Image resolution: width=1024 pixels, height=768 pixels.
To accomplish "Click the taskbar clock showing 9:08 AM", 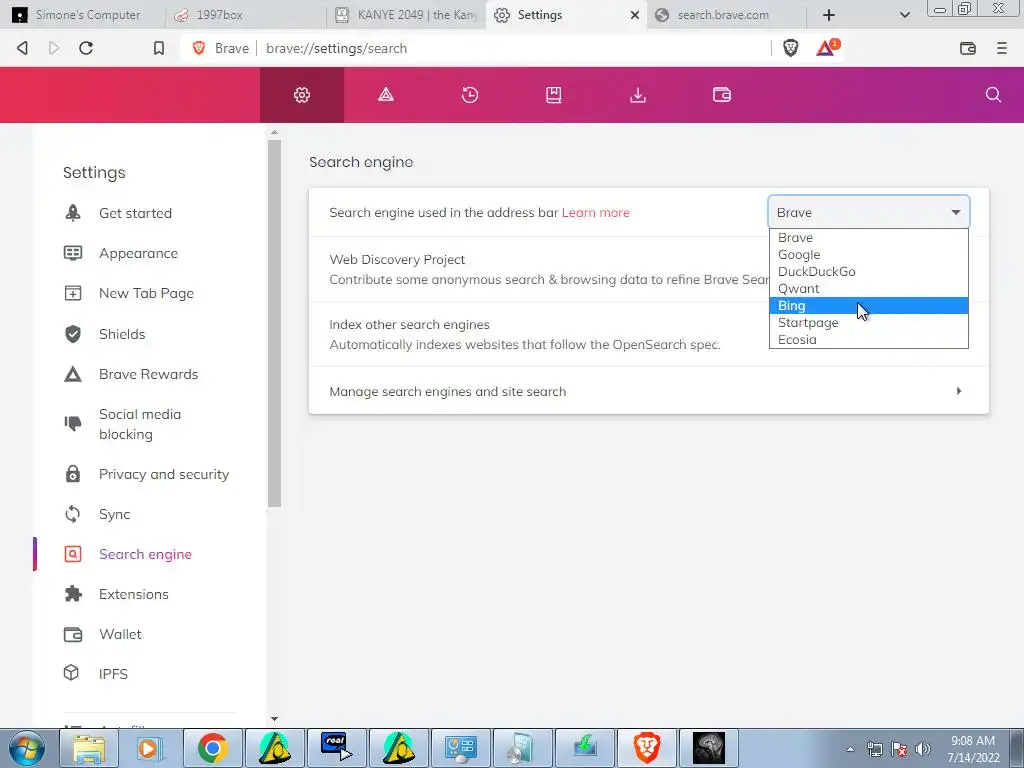I will click(x=973, y=749).
